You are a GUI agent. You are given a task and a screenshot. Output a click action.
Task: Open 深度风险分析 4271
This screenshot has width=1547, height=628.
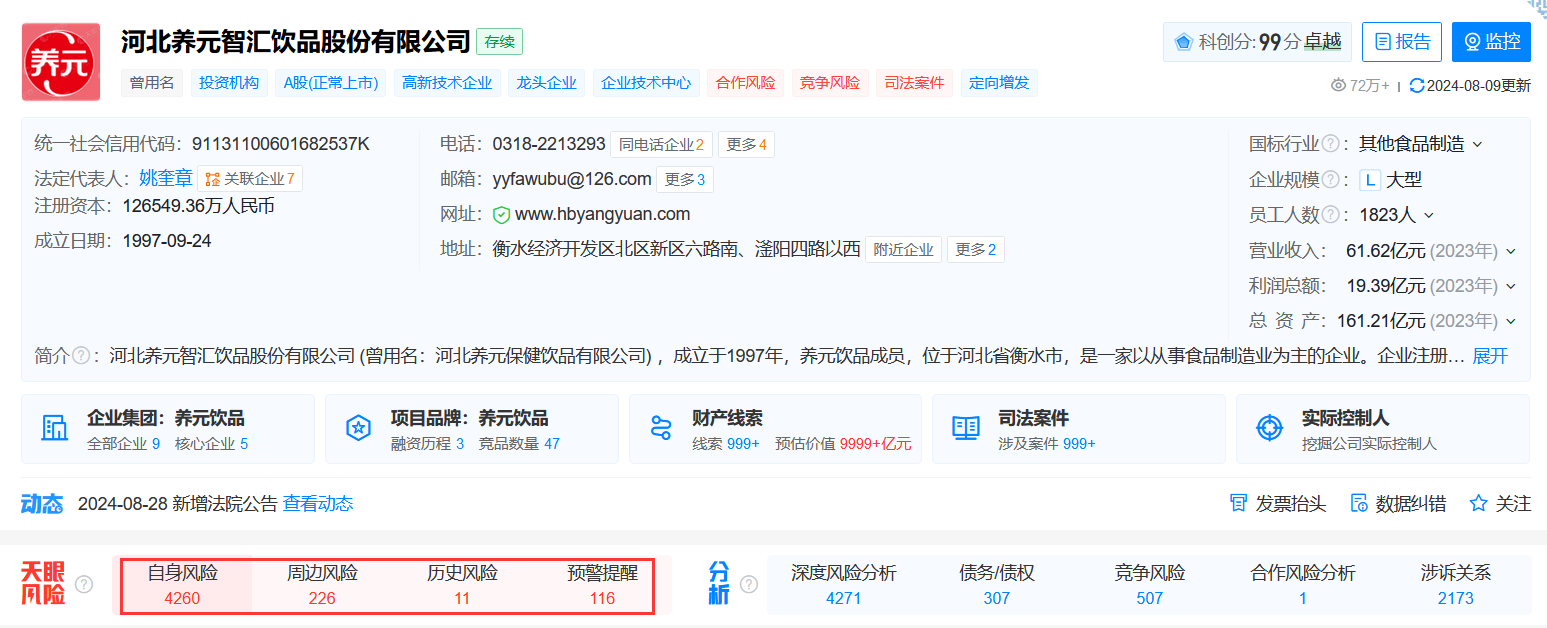coord(844,585)
